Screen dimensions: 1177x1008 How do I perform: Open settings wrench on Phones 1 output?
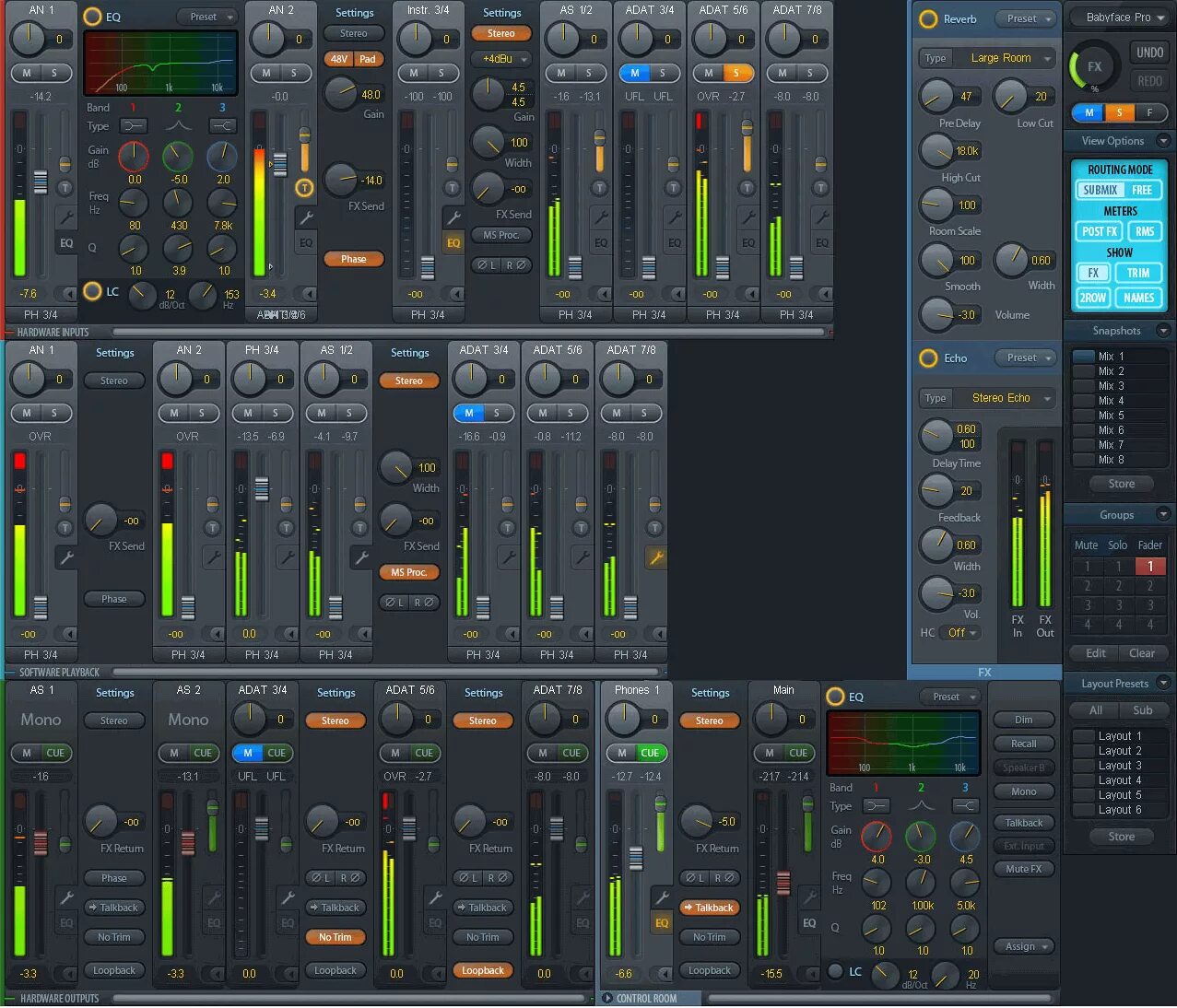tap(661, 897)
